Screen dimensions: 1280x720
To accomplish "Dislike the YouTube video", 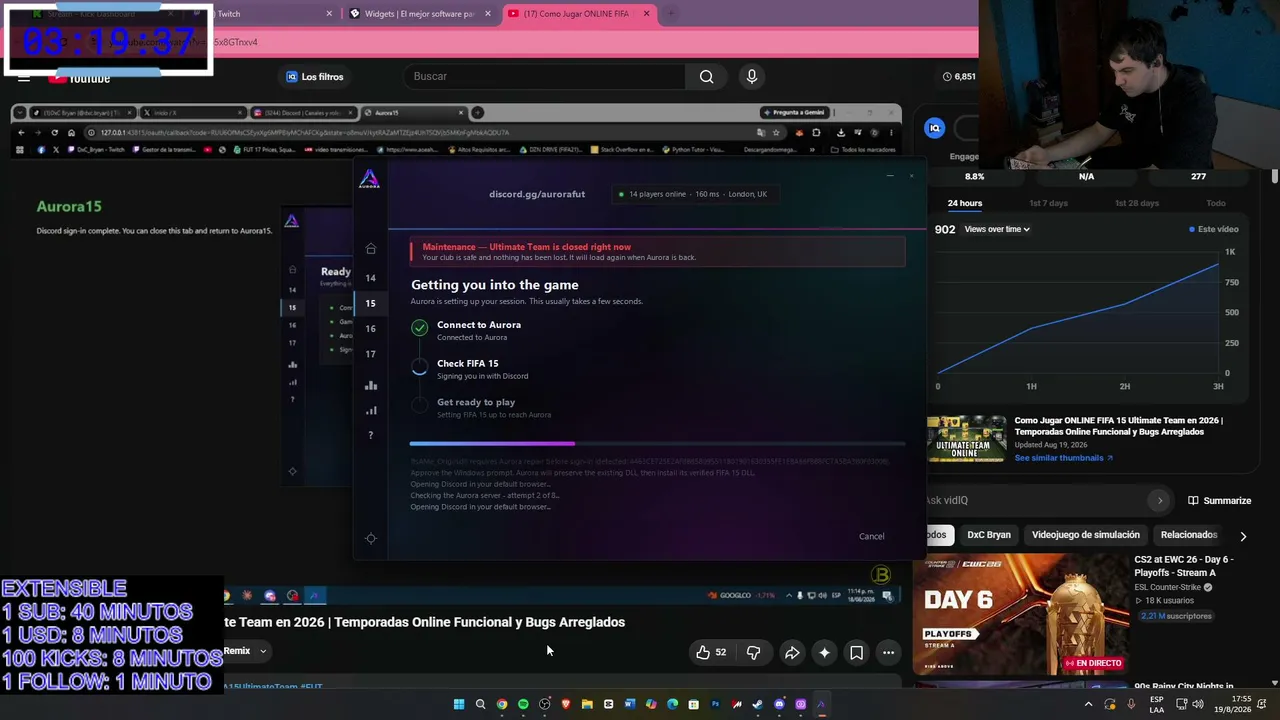I will coord(753,653).
